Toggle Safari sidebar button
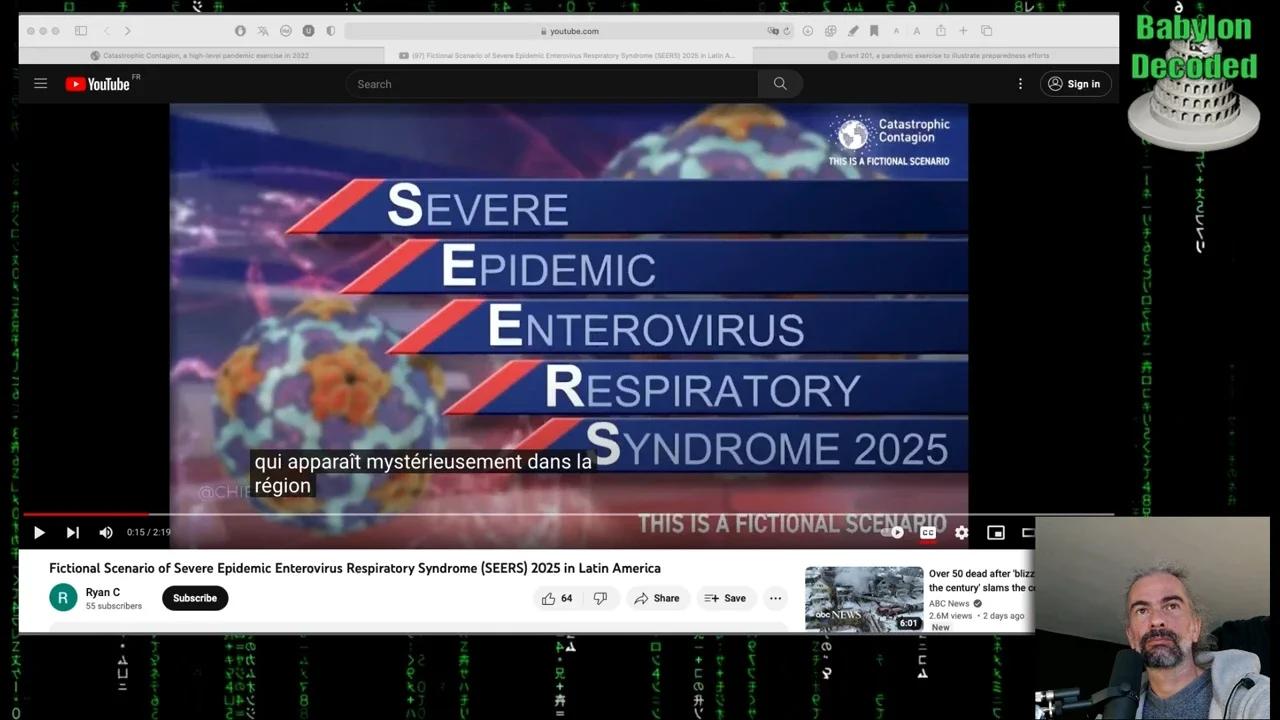The image size is (1280, 720). tap(81, 31)
